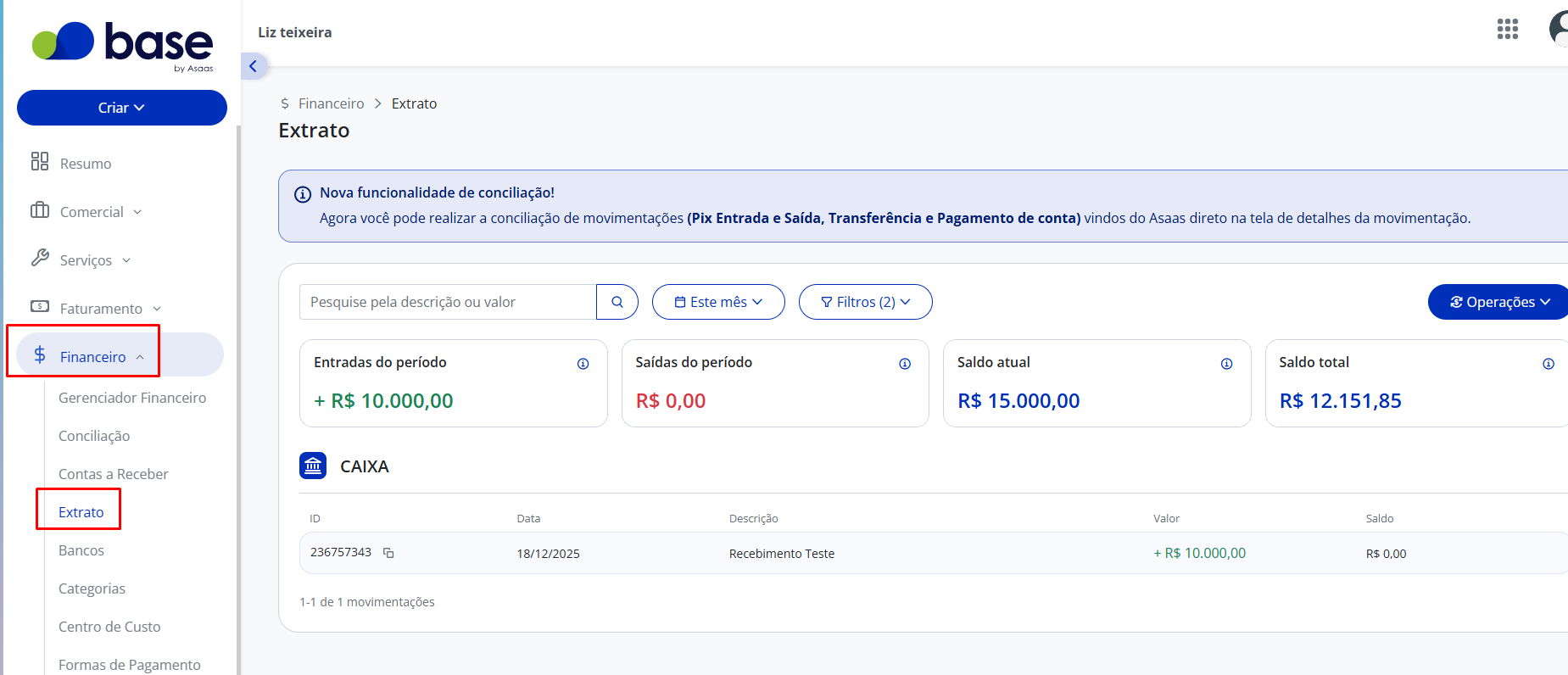The height and width of the screenshot is (675, 1568).
Task: Click the Criar button
Action: pos(122,108)
